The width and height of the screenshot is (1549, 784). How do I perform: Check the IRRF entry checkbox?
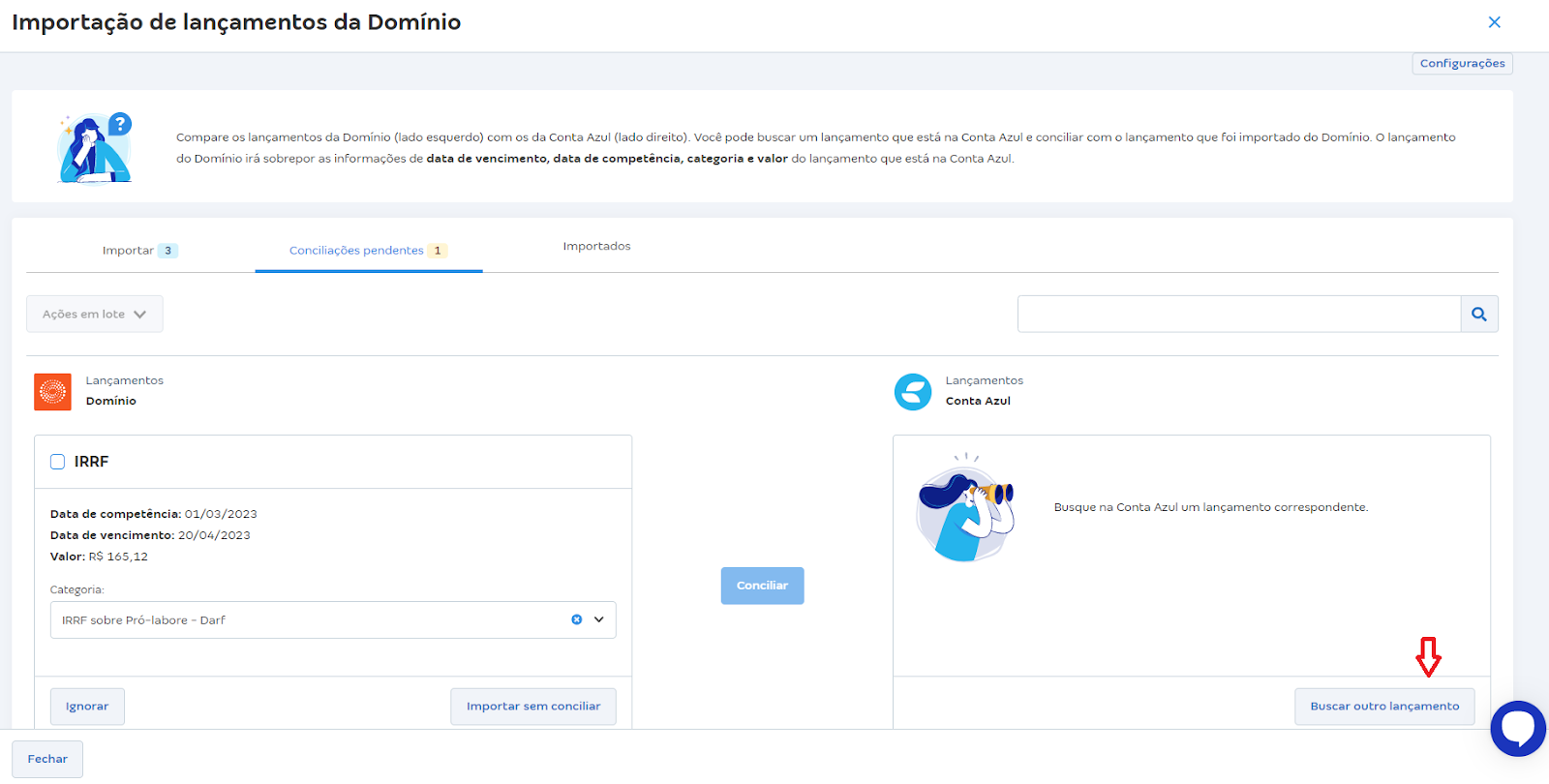(57, 462)
